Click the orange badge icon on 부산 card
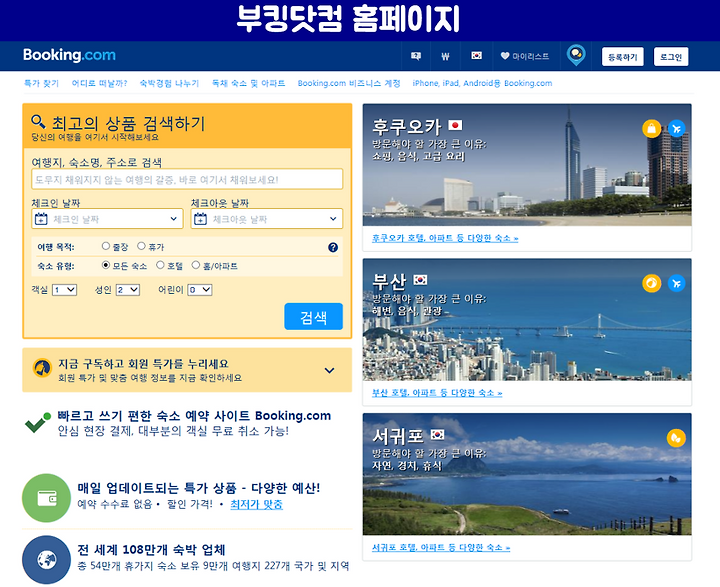 pos(651,283)
